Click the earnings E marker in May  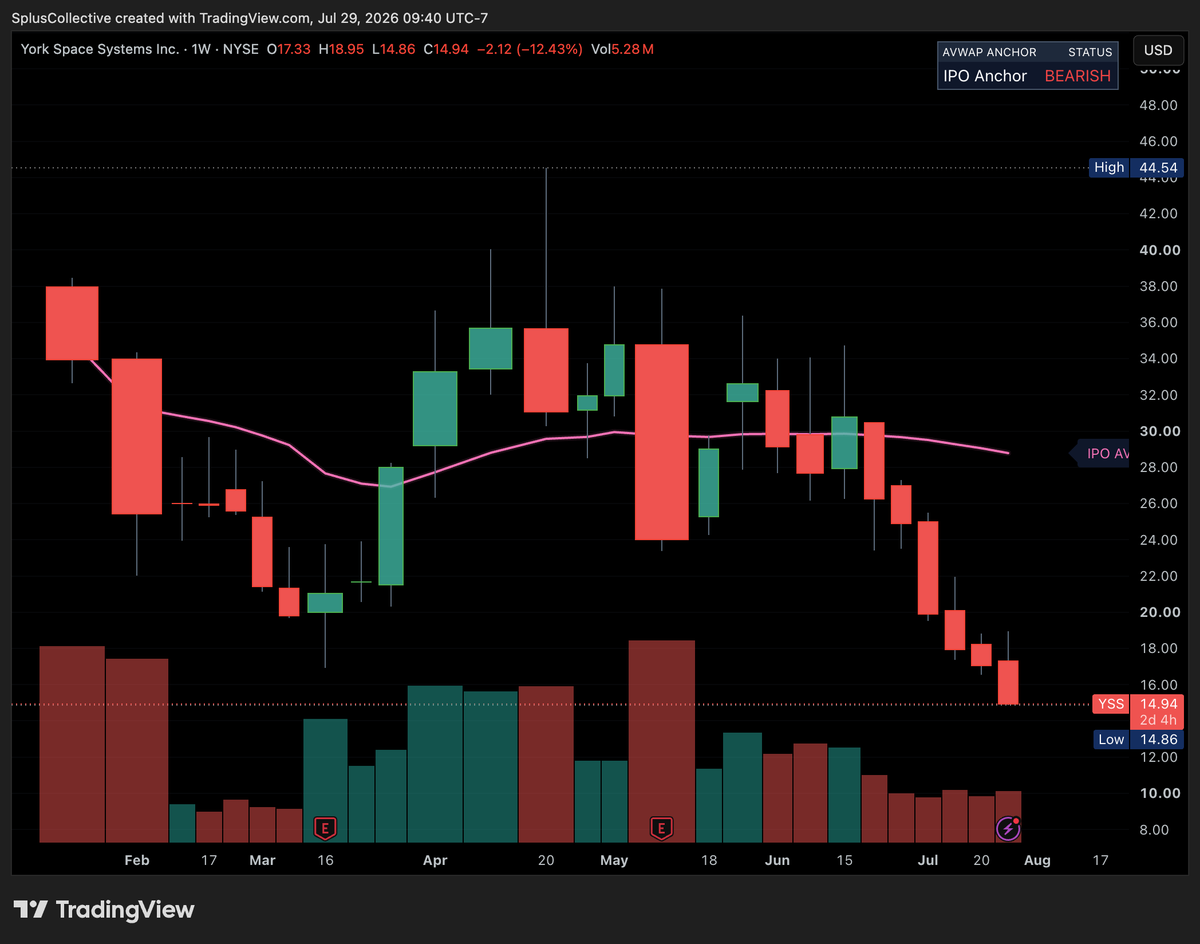(660, 828)
